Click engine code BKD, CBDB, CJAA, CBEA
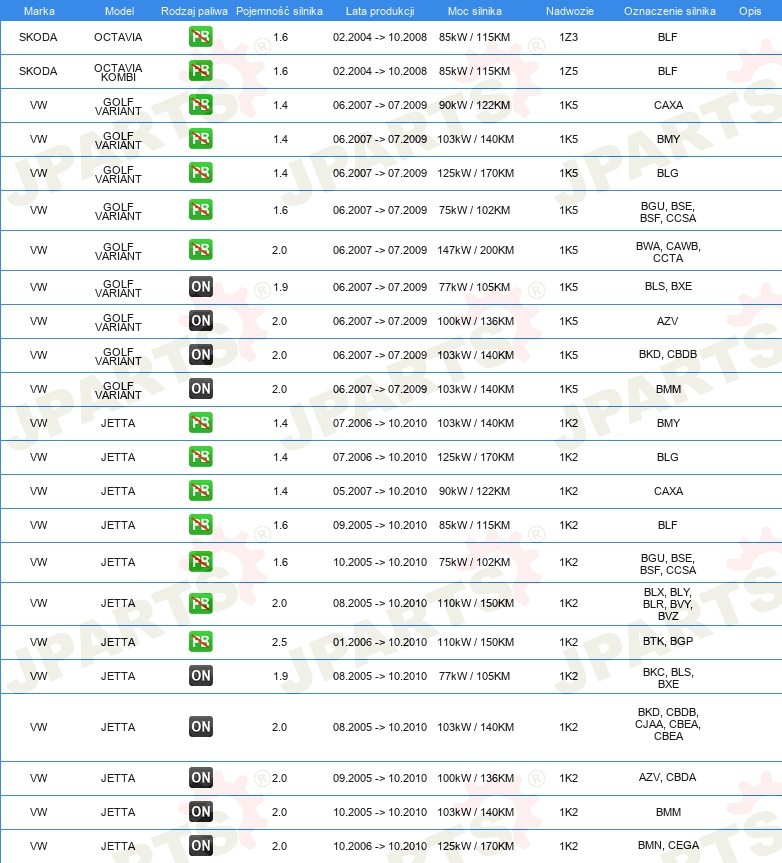 tap(668, 724)
